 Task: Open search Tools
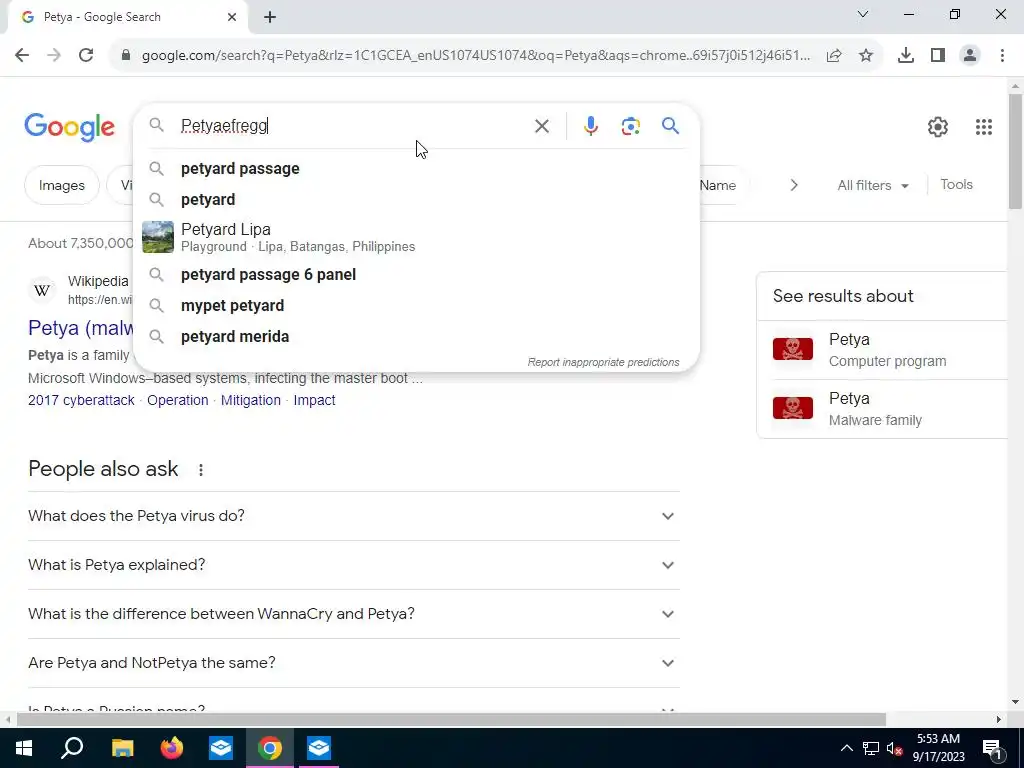point(956,185)
